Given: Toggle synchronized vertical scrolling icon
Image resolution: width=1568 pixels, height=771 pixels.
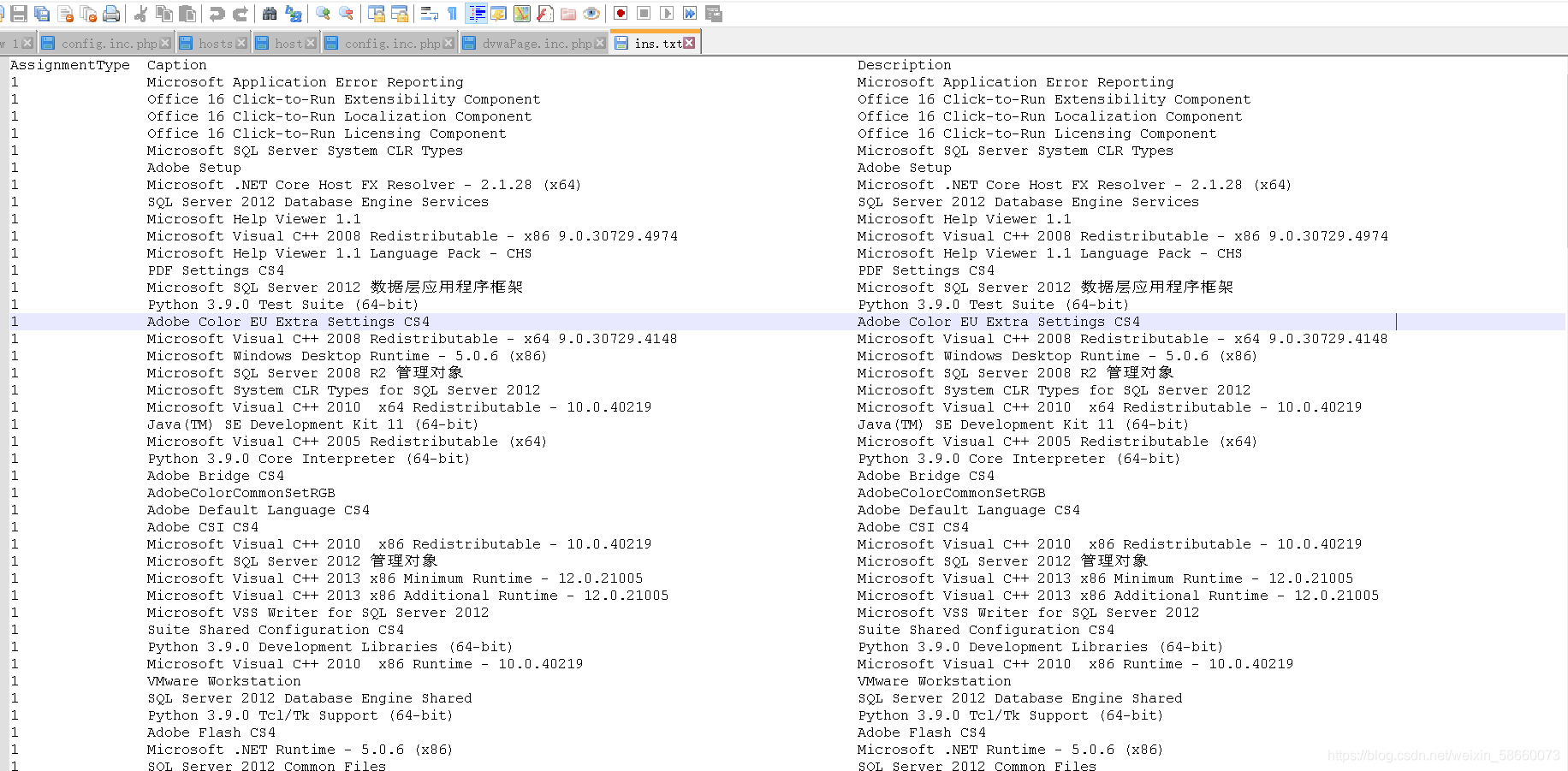Looking at the screenshot, I should coord(376,14).
